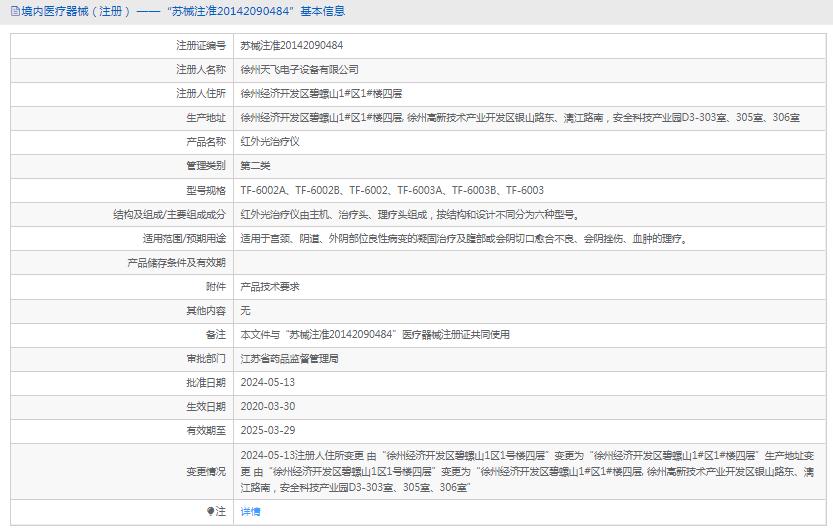Image resolution: width=833 pixels, height=532 pixels.
Task: Click the 其他内容 value 无
Action: (245, 310)
